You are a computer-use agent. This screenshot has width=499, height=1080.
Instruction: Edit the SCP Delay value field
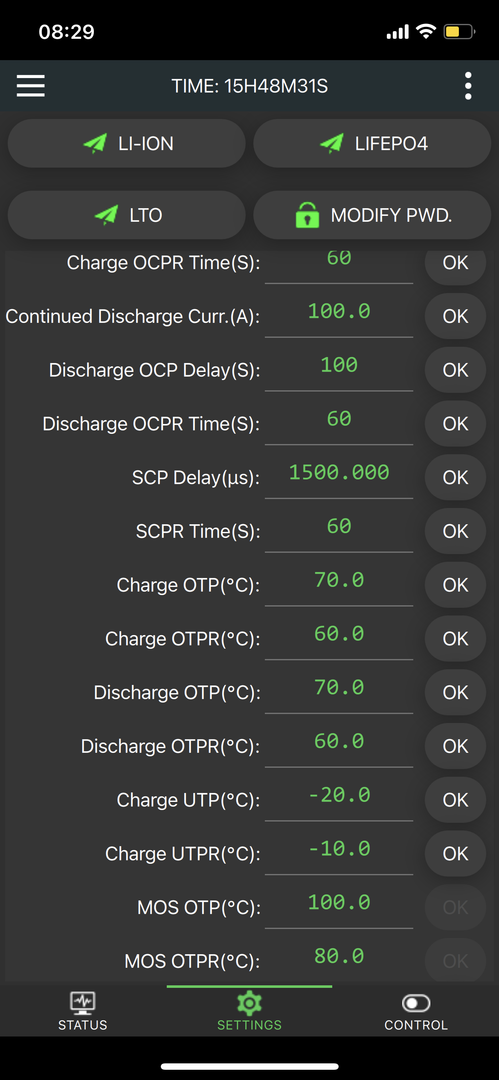[339, 475]
